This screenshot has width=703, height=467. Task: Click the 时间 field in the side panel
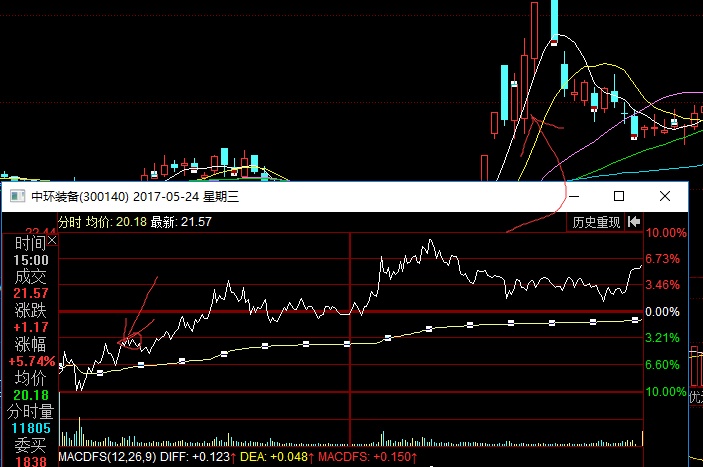tap(28, 242)
